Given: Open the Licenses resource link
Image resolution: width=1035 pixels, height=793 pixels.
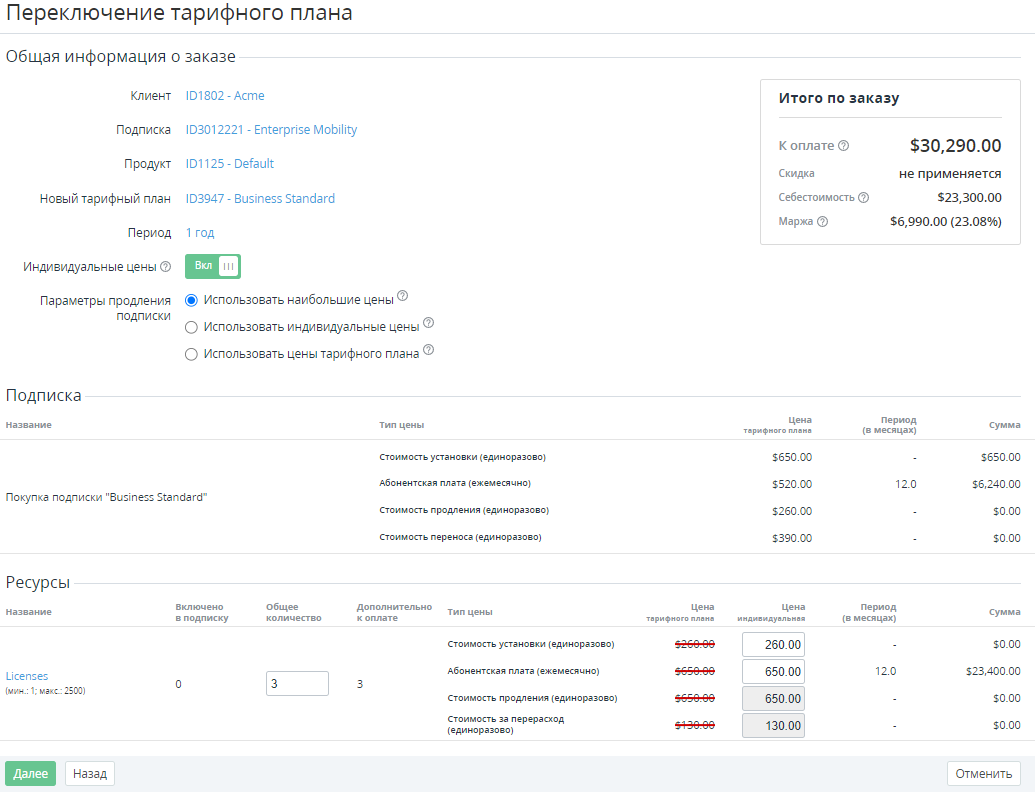Looking at the screenshot, I should click(x=27, y=676).
